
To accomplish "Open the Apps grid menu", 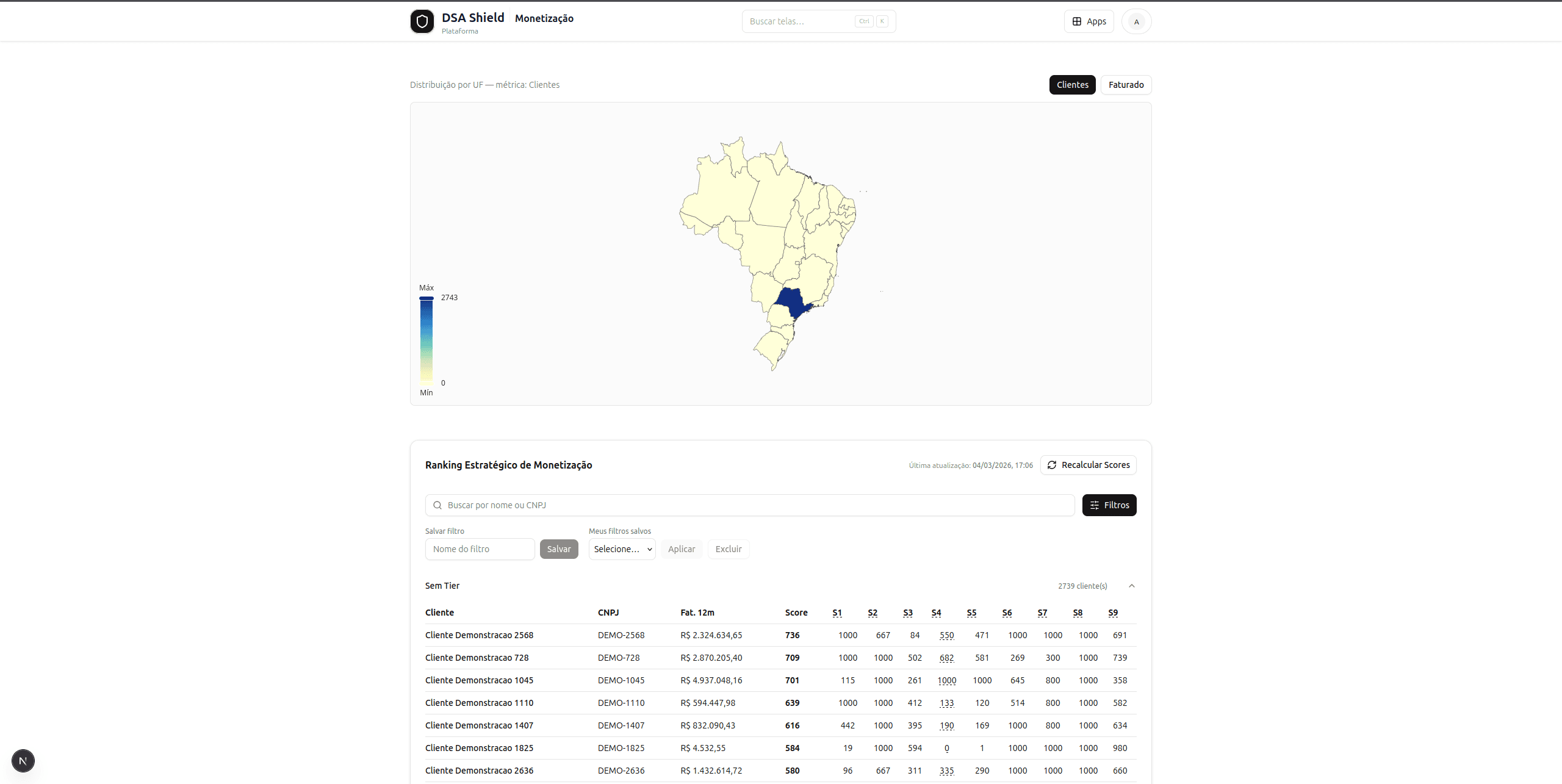I will click(x=1089, y=21).
